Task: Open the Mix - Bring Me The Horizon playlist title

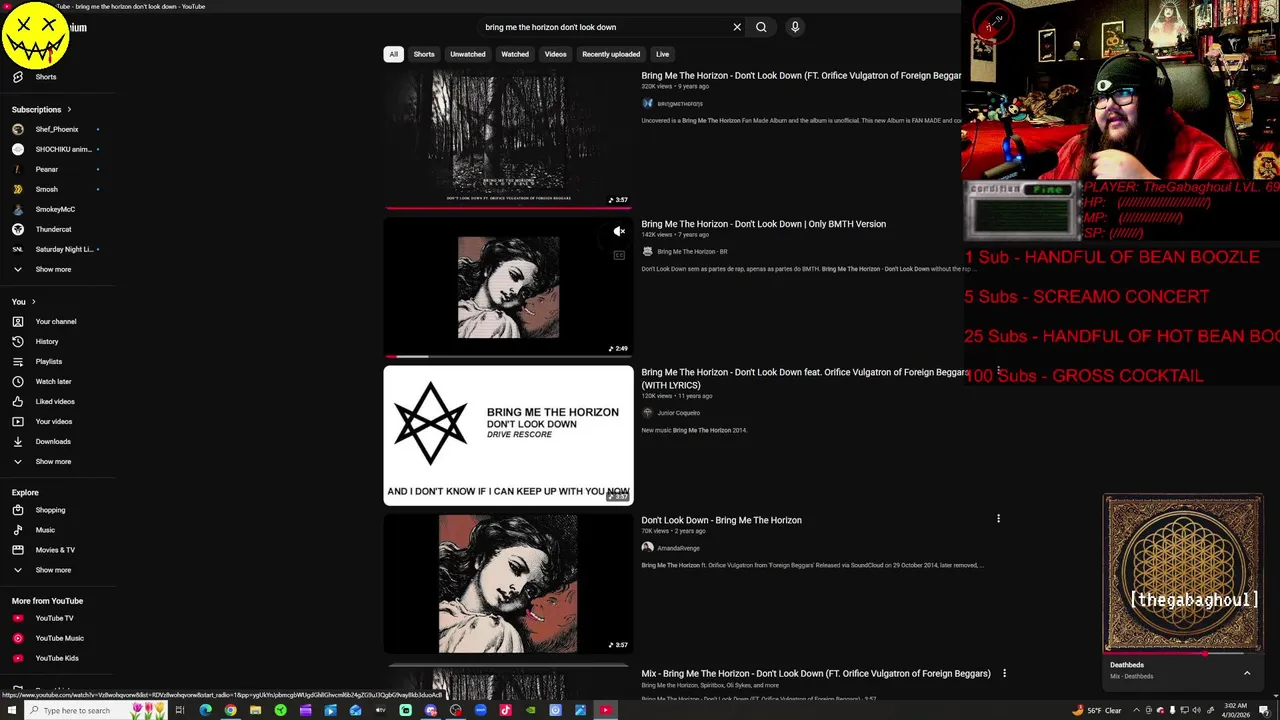Action: click(x=816, y=673)
